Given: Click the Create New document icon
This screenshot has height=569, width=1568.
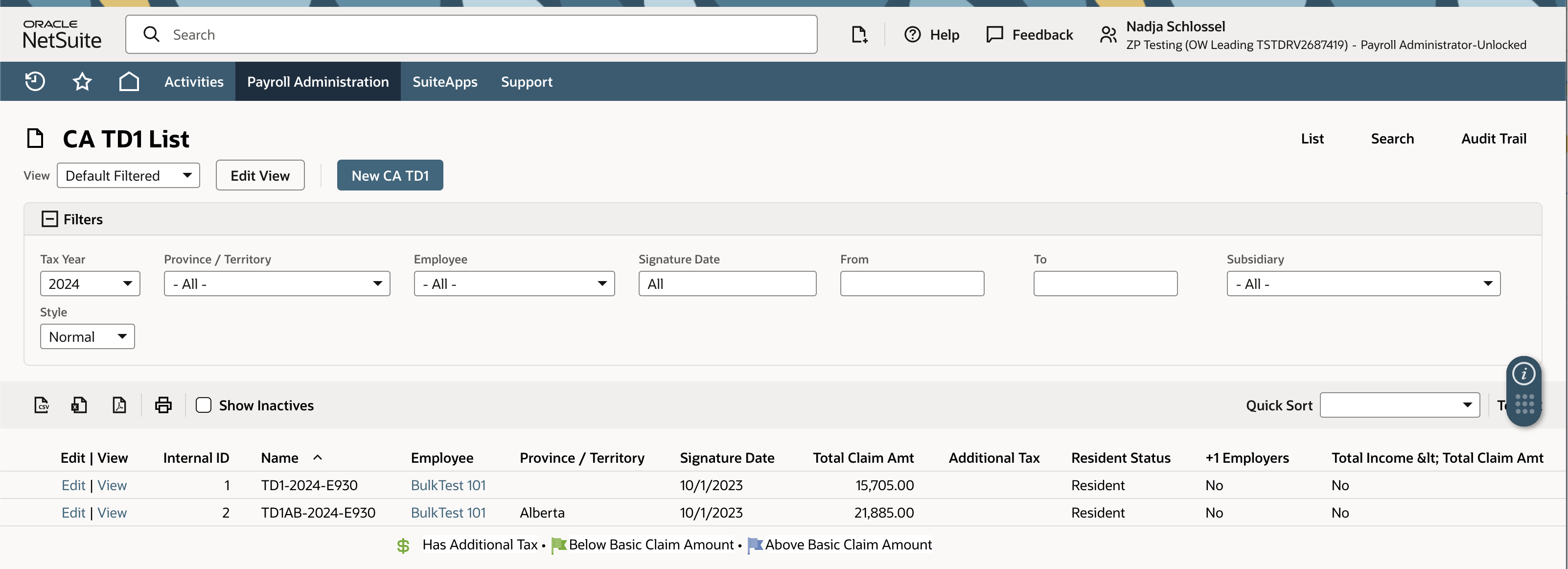Looking at the screenshot, I should 859,35.
